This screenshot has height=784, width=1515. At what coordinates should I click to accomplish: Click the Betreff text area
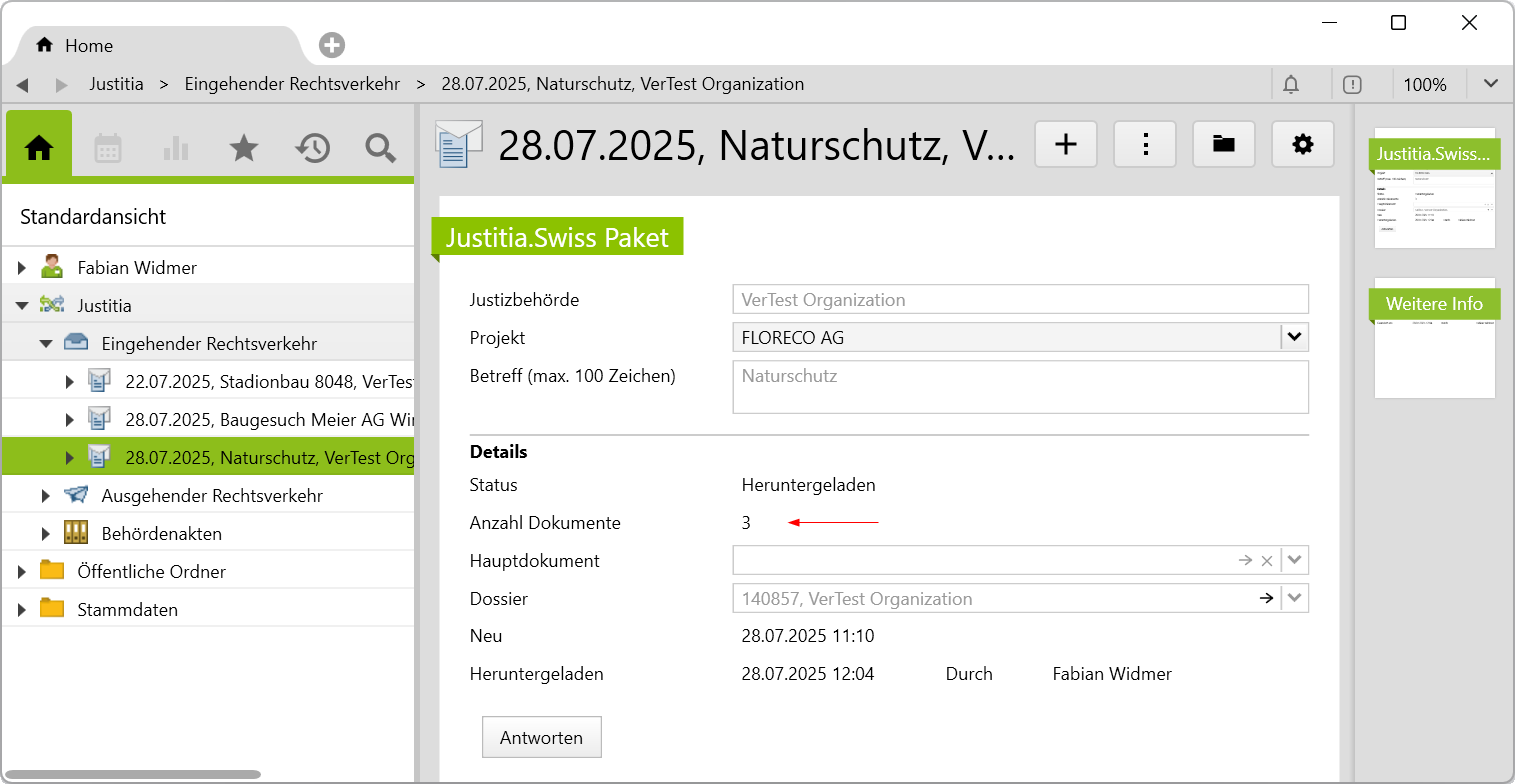(x=1020, y=387)
